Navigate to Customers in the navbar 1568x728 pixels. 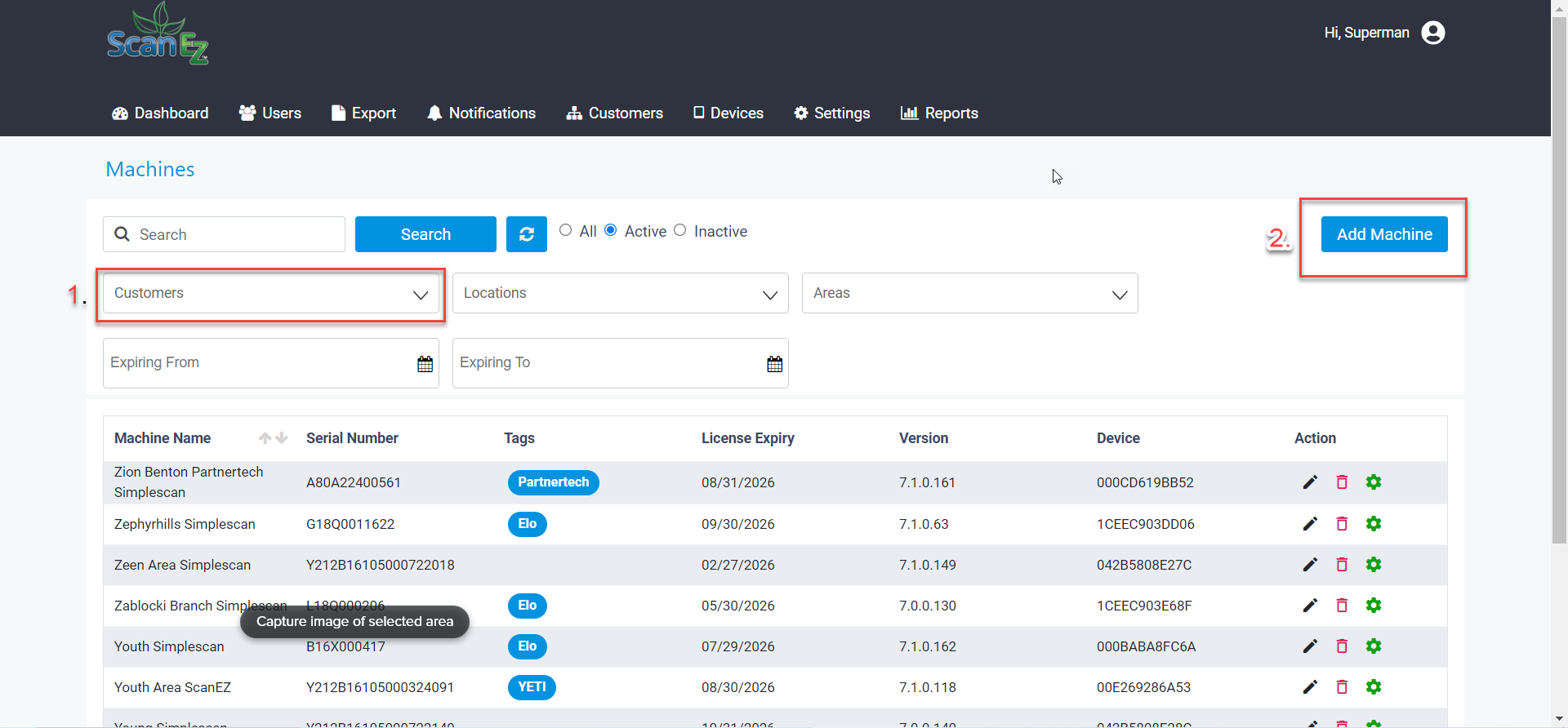(x=615, y=113)
